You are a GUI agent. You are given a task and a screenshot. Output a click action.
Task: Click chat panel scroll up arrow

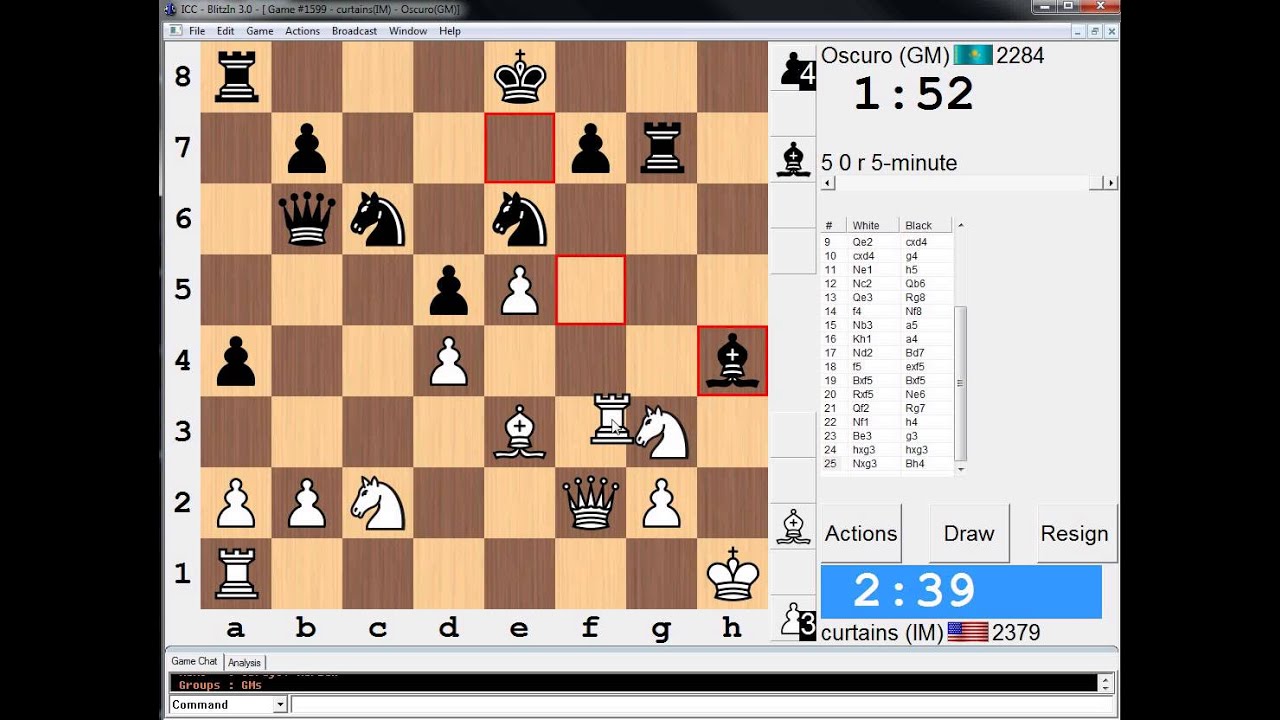(1105, 679)
